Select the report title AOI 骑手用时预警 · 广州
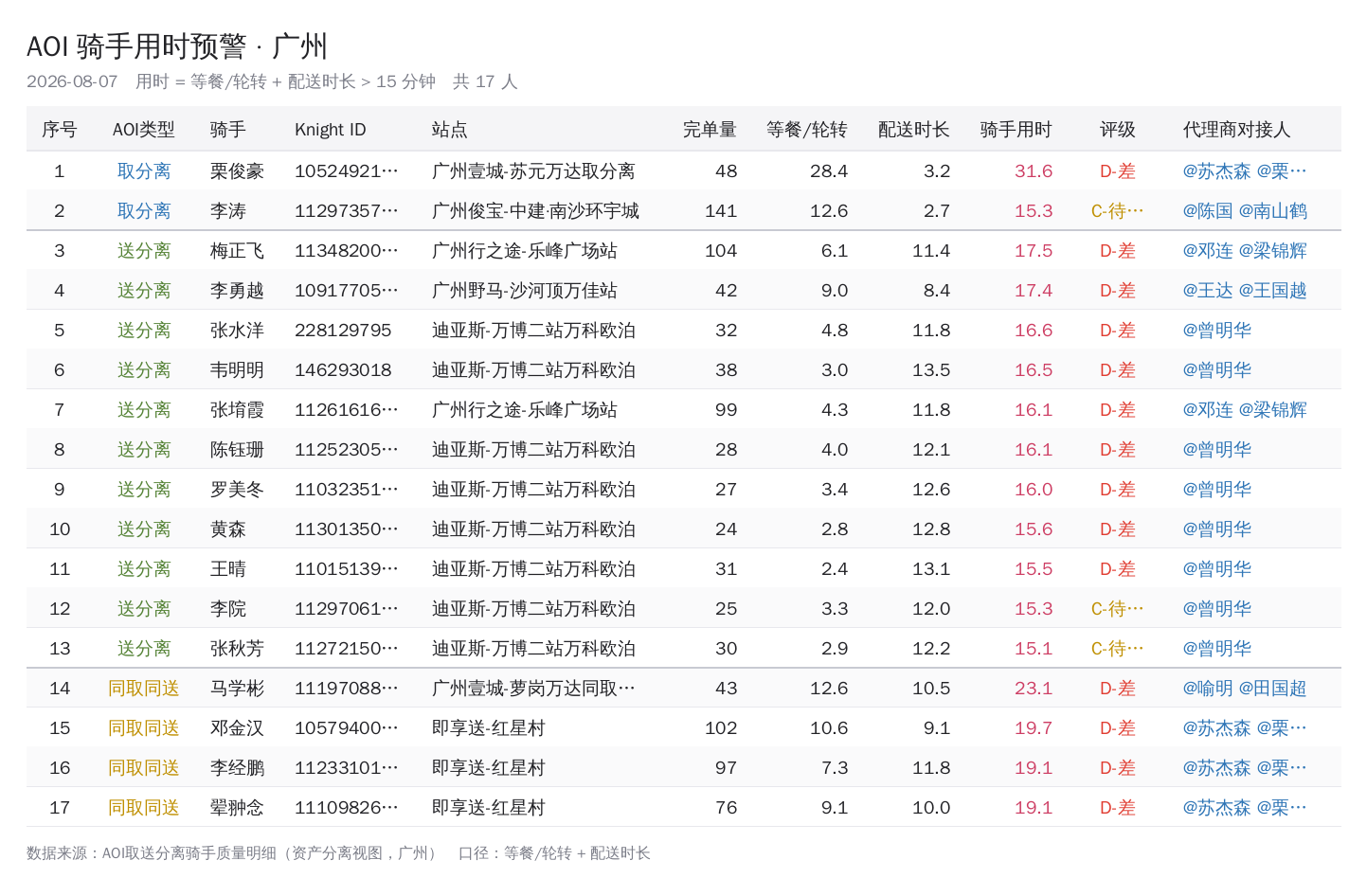Image resolution: width=1367 pixels, height=896 pixels. (177, 46)
